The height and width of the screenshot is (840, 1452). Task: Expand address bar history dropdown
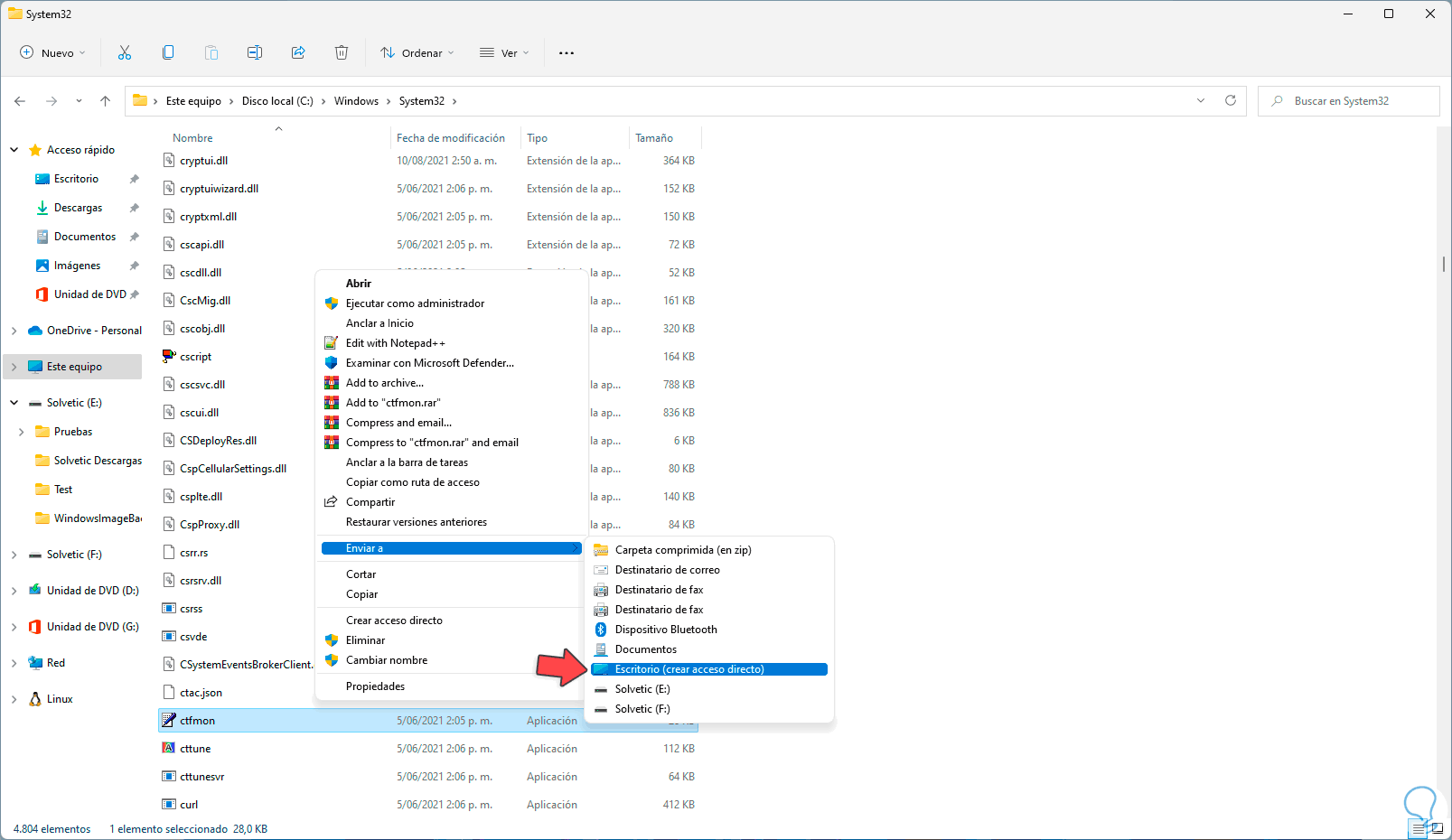[1201, 100]
